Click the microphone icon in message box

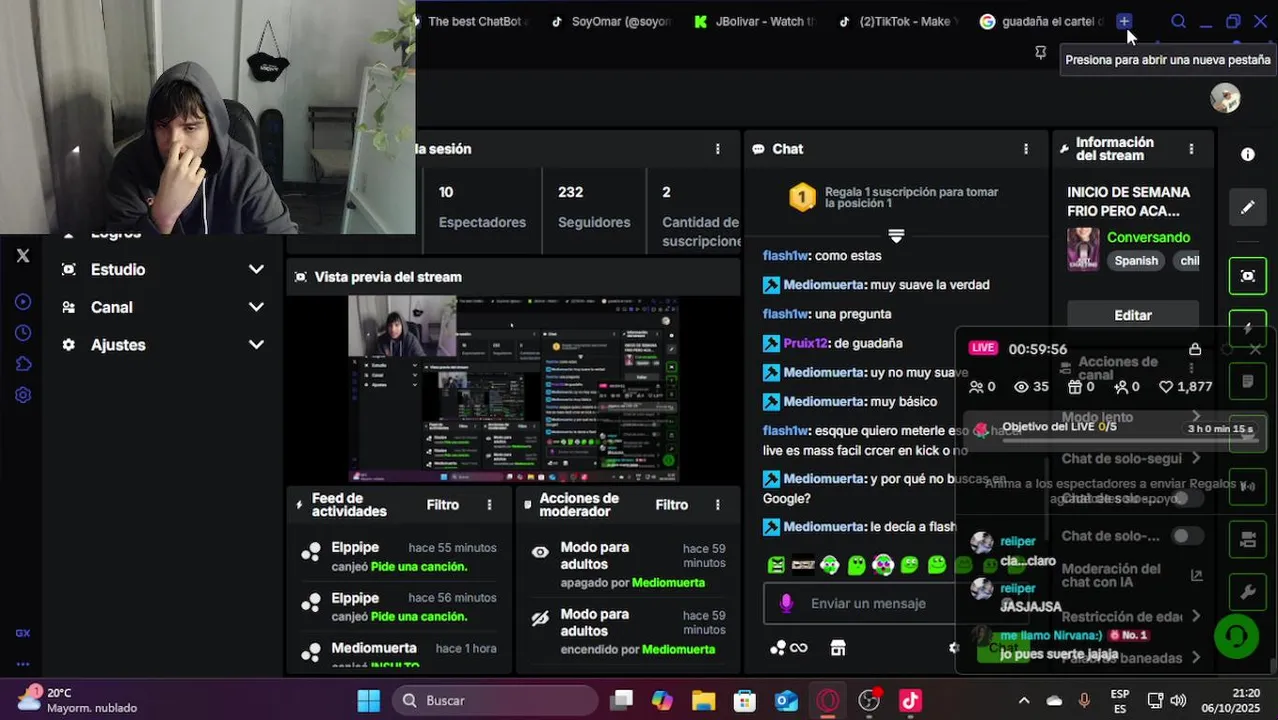[x=787, y=603]
